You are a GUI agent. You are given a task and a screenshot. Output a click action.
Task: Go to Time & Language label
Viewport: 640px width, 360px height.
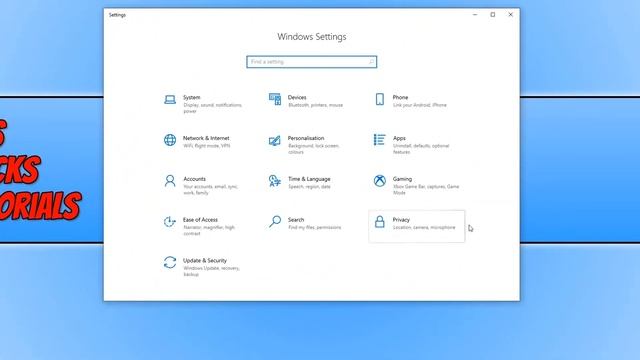click(309, 179)
